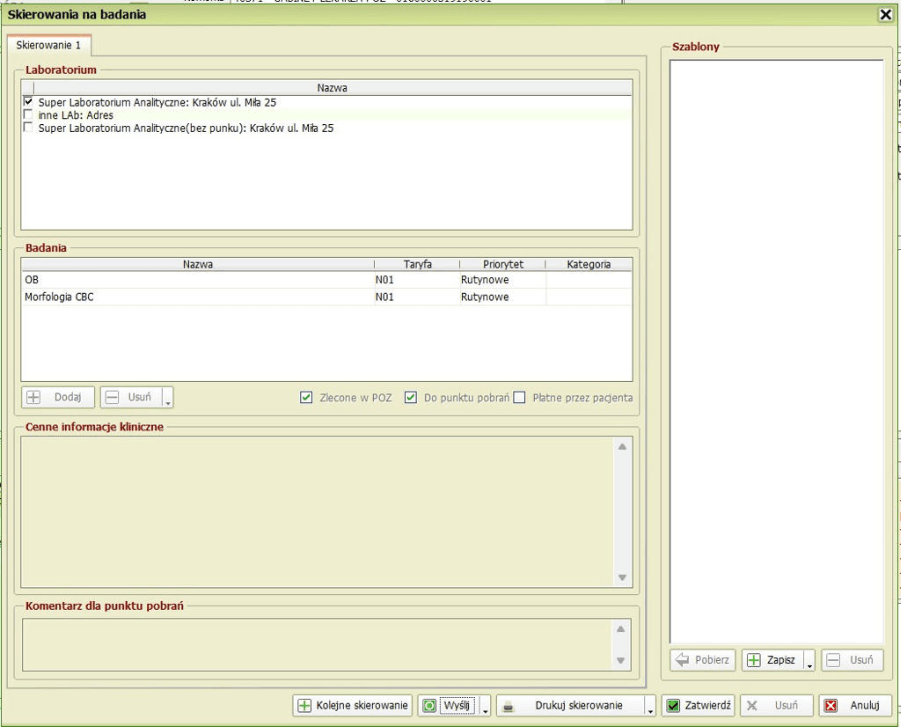Screen dimensions: 901x727
Task: Click the arrow icon on Pobierz button
Action: point(682,660)
